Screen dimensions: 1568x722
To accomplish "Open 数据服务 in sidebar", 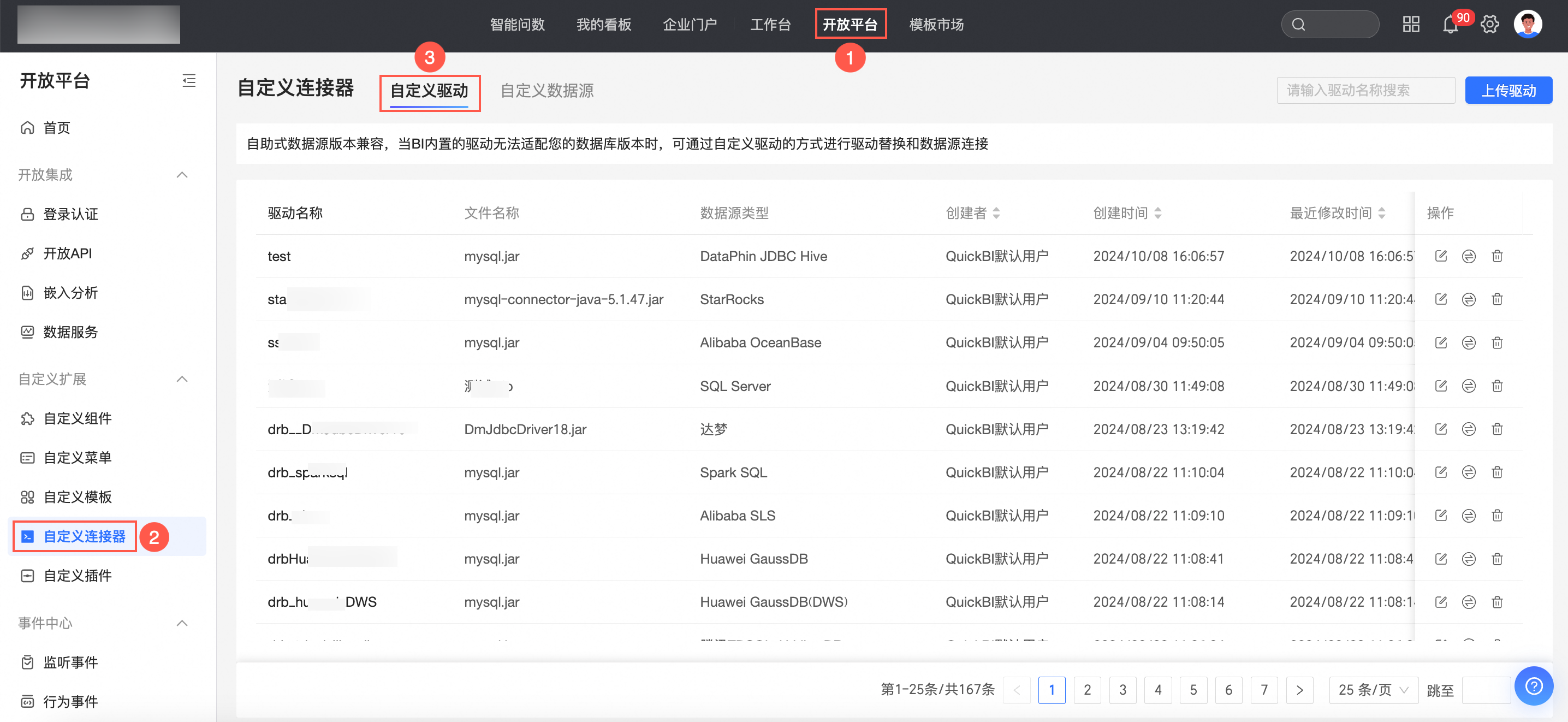I will (x=60, y=332).
